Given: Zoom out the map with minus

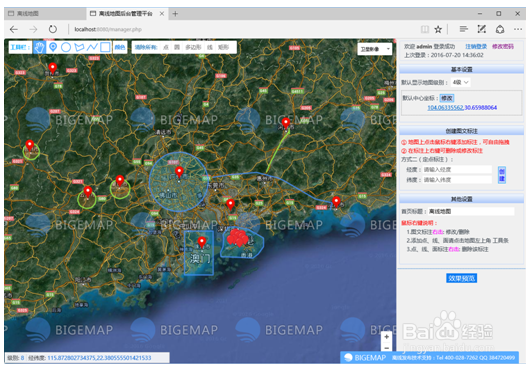Looking at the screenshot, I should coord(386,348).
